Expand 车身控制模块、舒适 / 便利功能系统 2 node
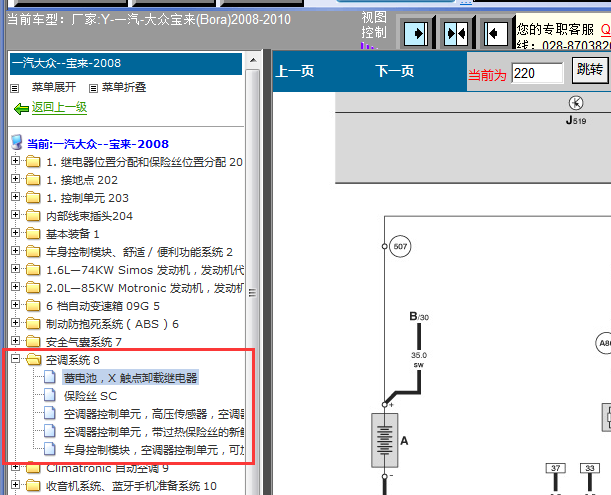The height and width of the screenshot is (495, 611). (x=15, y=251)
